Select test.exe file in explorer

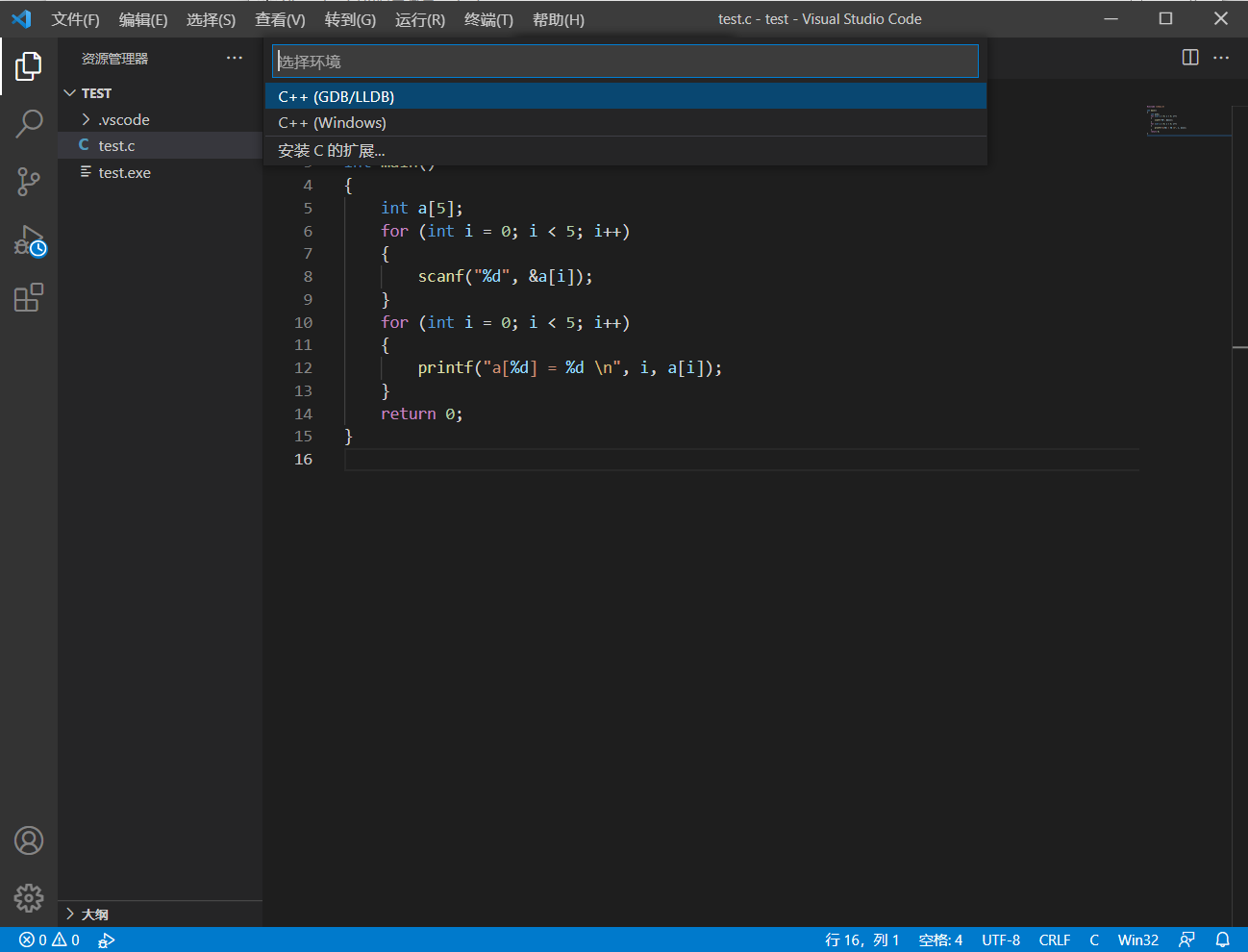click(160, 172)
